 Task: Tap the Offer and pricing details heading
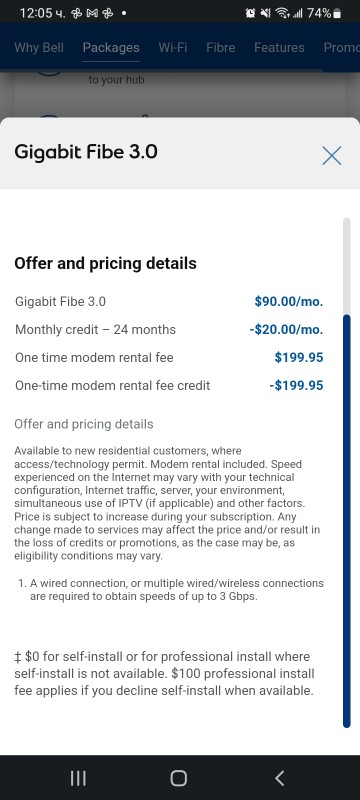coord(105,263)
